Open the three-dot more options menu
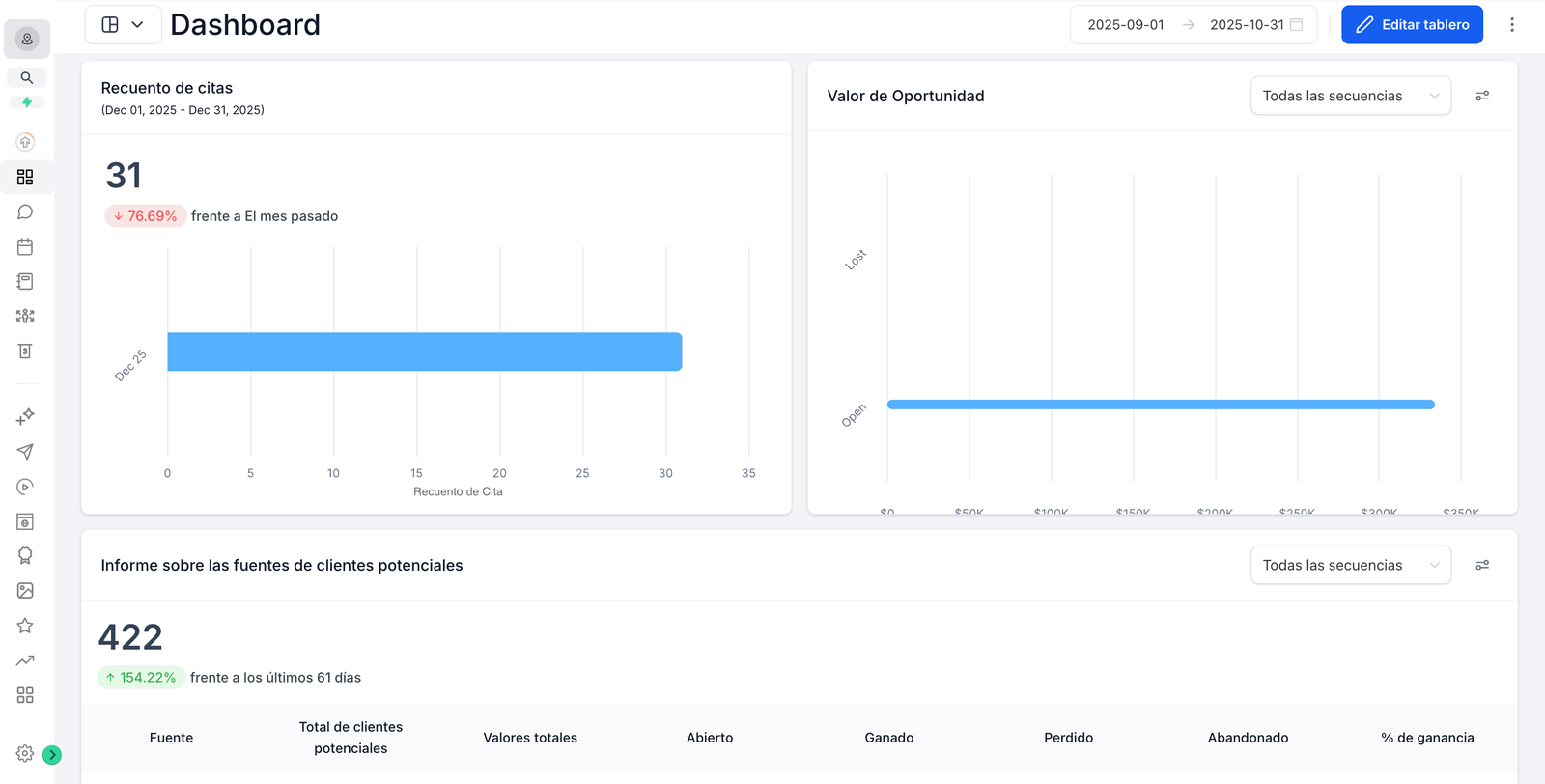This screenshot has height=784, width=1545. pos(1512,25)
